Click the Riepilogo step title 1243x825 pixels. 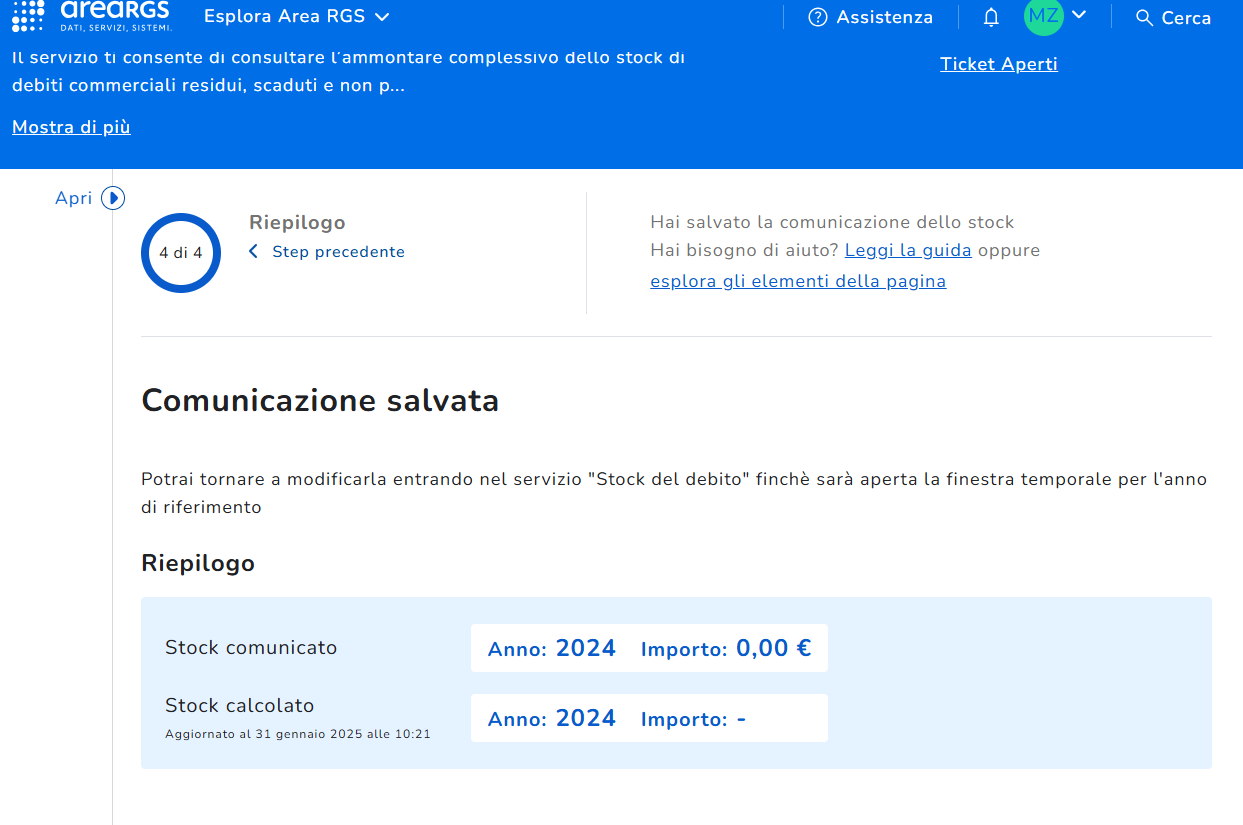[297, 222]
